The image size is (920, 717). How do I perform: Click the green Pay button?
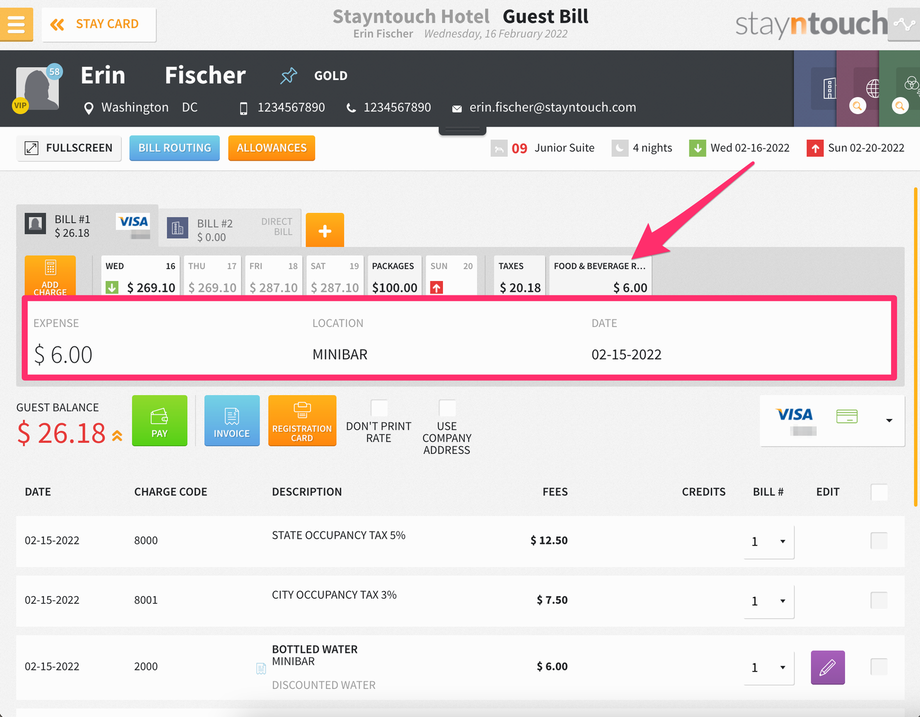tap(160, 421)
